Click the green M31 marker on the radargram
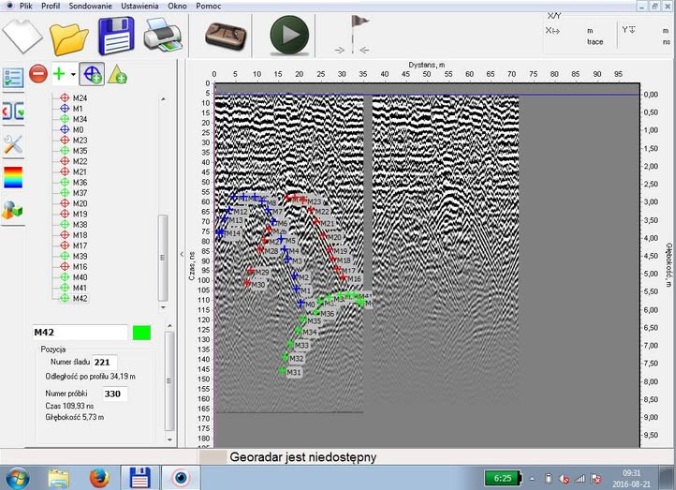 (282, 371)
